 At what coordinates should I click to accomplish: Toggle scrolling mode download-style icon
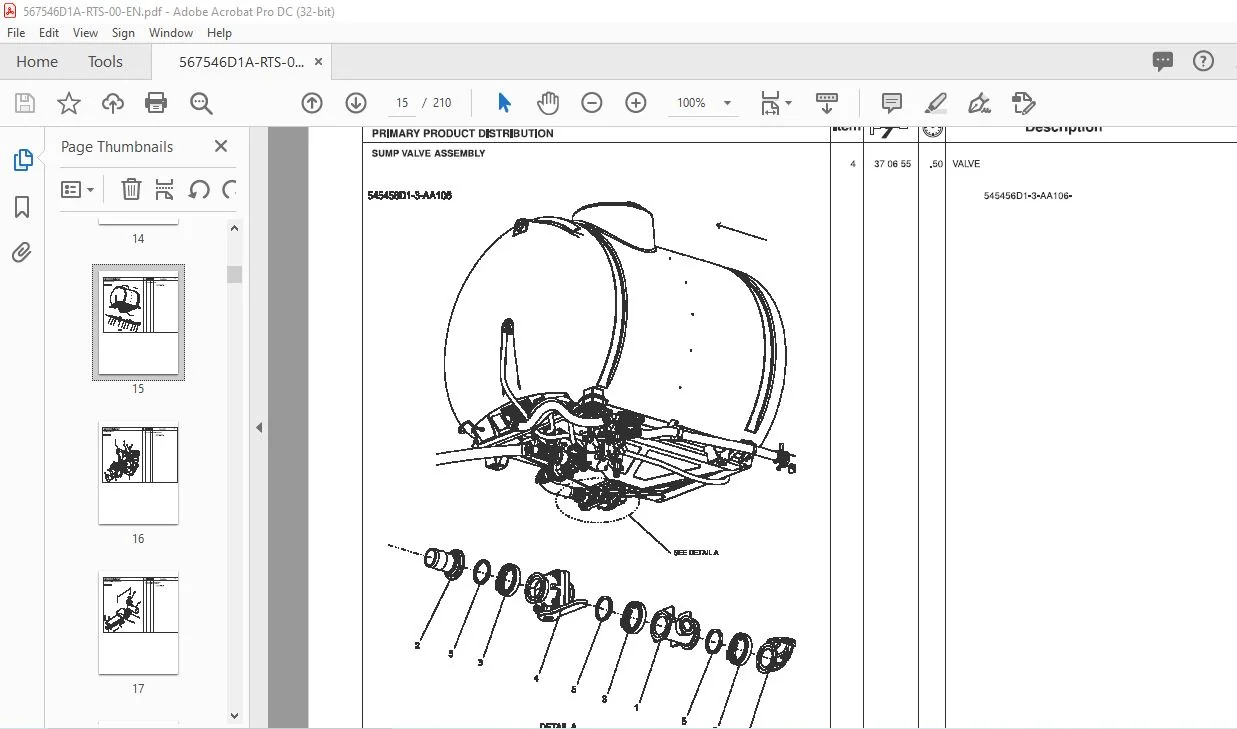coord(827,103)
